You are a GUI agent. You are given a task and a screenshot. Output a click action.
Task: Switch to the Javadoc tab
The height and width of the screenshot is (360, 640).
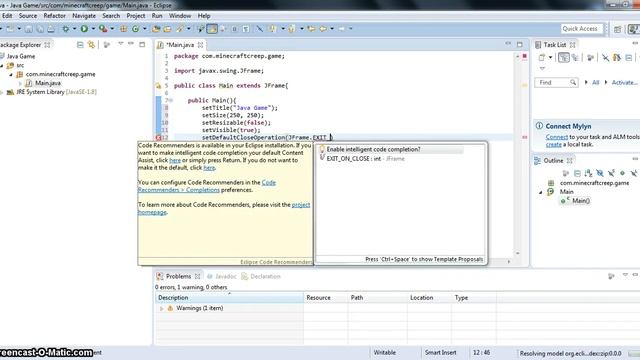tap(222, 276)
